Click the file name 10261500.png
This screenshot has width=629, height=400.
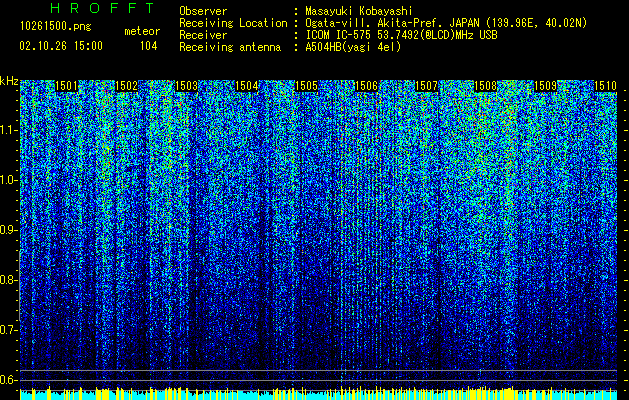click(x=56, y=27)
